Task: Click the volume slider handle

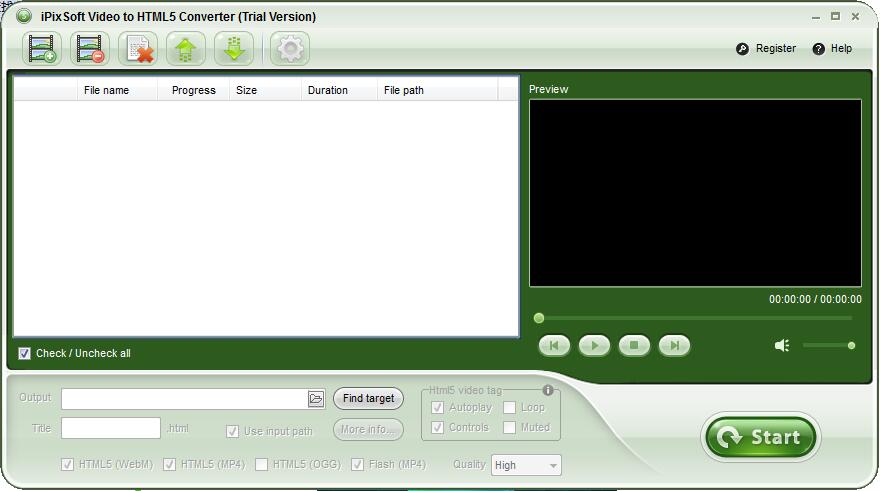Action: click(851, 345)
